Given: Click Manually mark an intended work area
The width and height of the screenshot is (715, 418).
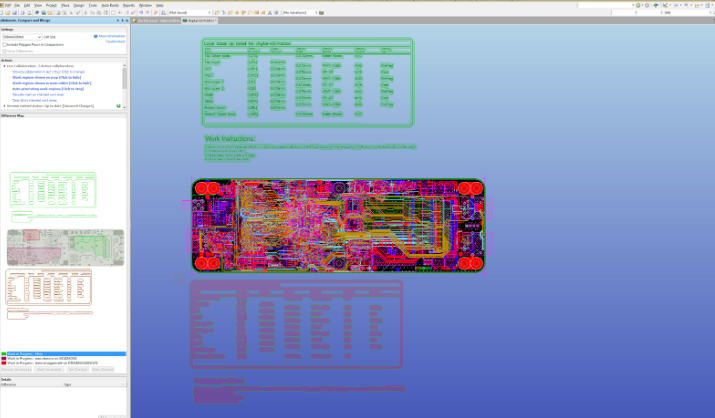Looking at the screenshot, I should (38, 95).
